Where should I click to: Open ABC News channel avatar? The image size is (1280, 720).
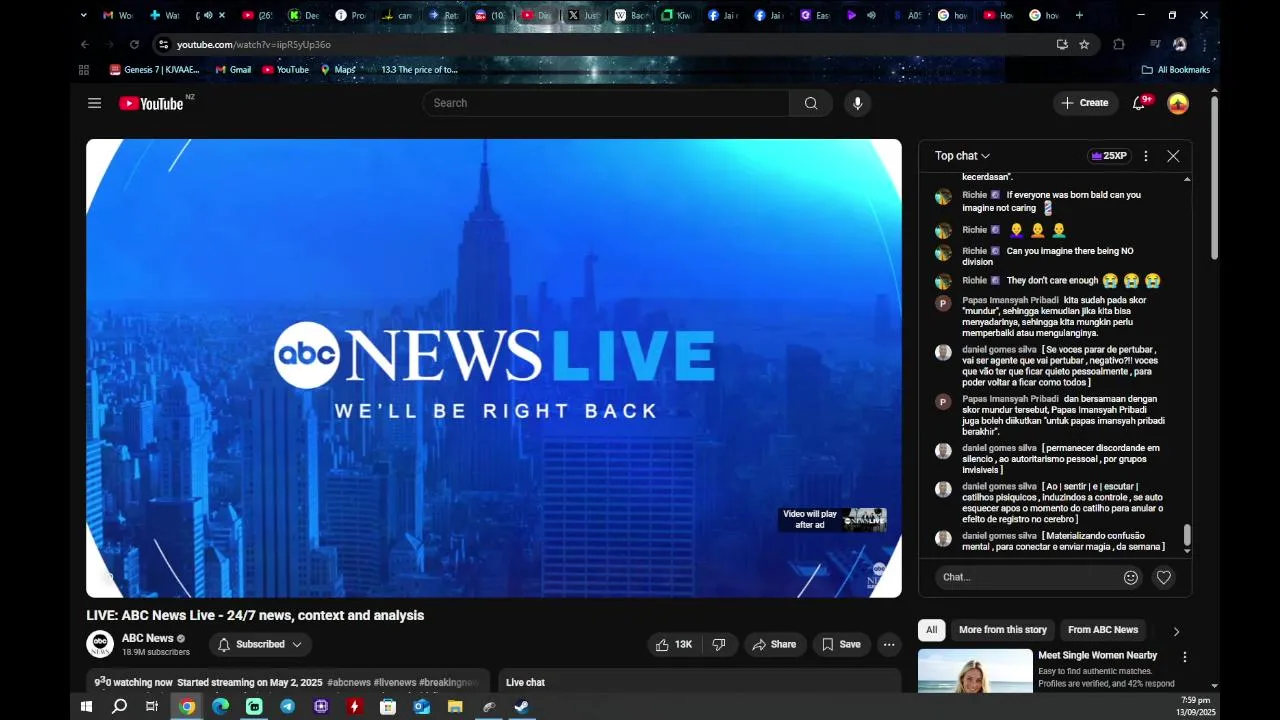coord(100,644)
